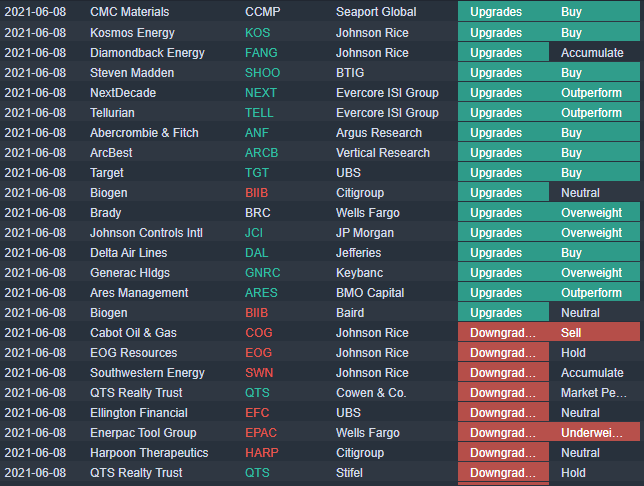Open the red COG ticker link

click(x=258, y=333)
